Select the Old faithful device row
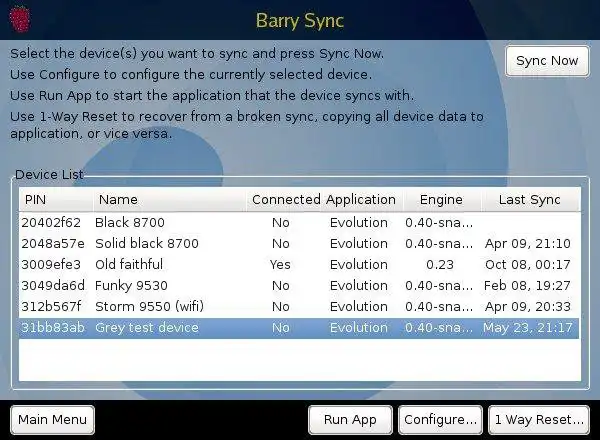The image size is (600, 440). (x=299, y=265)
